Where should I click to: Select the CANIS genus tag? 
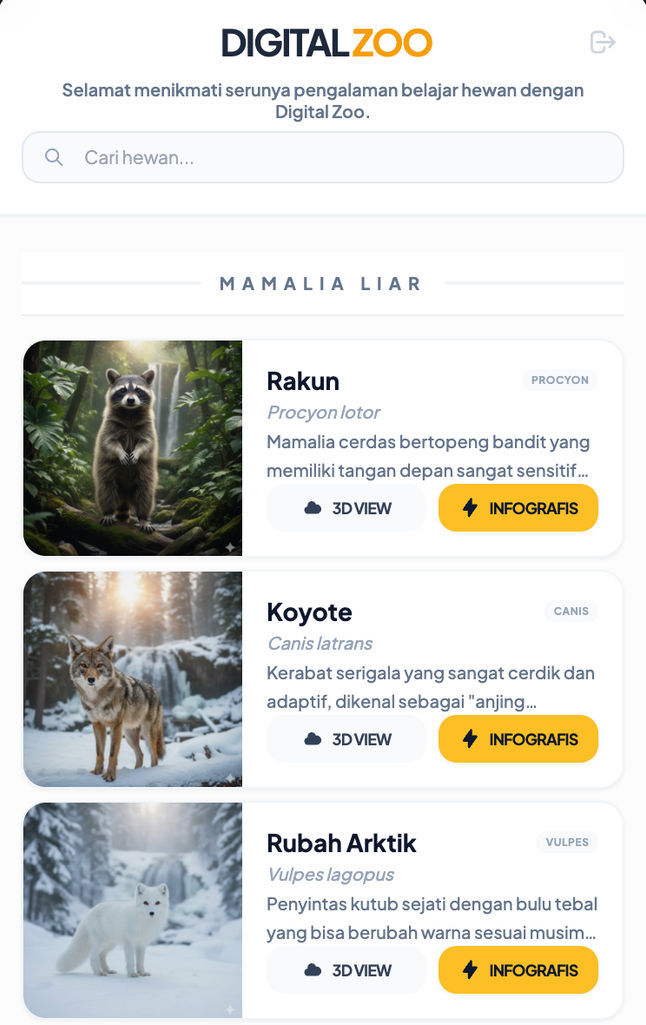pyautogui.click(x=571, y=611)
